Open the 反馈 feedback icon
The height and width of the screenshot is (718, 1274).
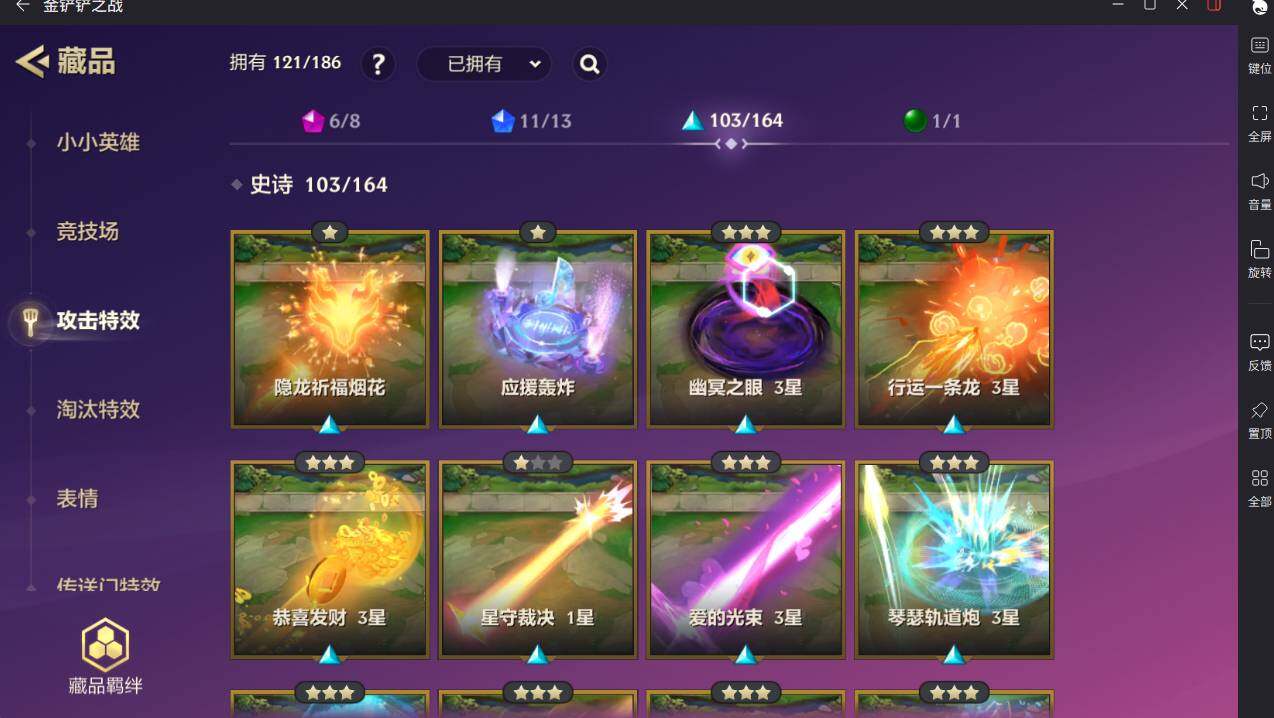[1259, 342]
